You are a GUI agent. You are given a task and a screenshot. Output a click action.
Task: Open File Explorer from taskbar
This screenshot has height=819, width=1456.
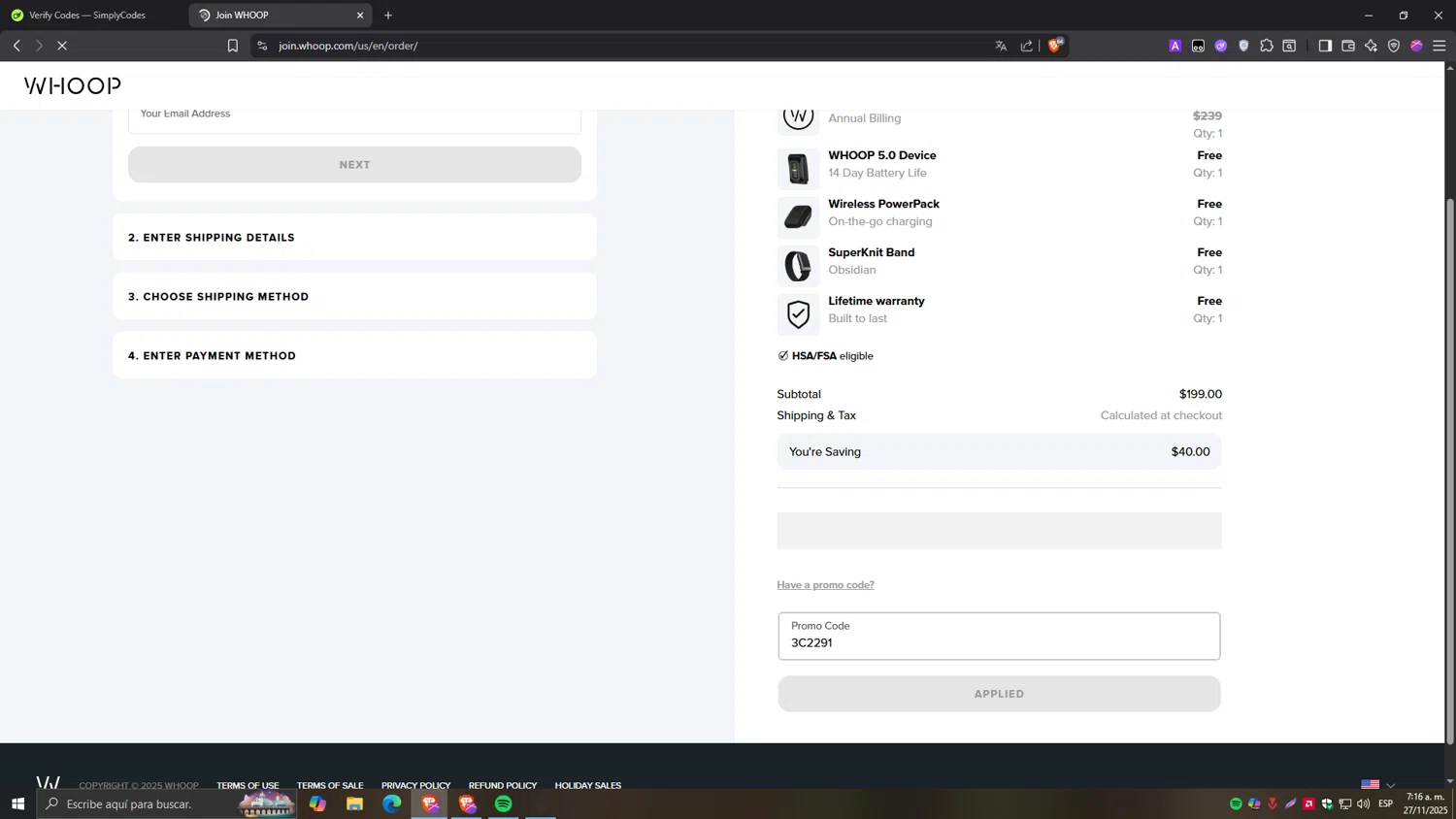[x=354, y=803]
